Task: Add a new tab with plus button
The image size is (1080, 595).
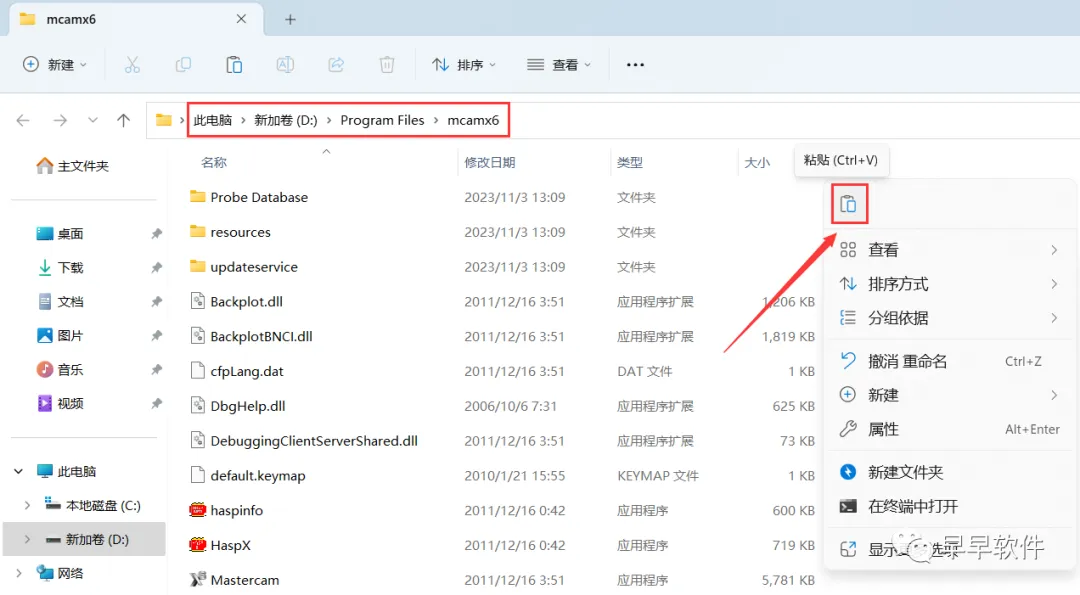Action: [x=290, y=19]
